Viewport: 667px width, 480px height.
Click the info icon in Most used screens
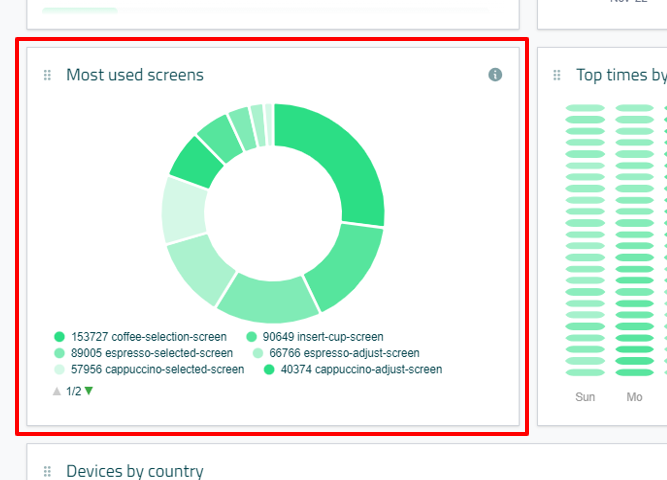tap(495, 75)
